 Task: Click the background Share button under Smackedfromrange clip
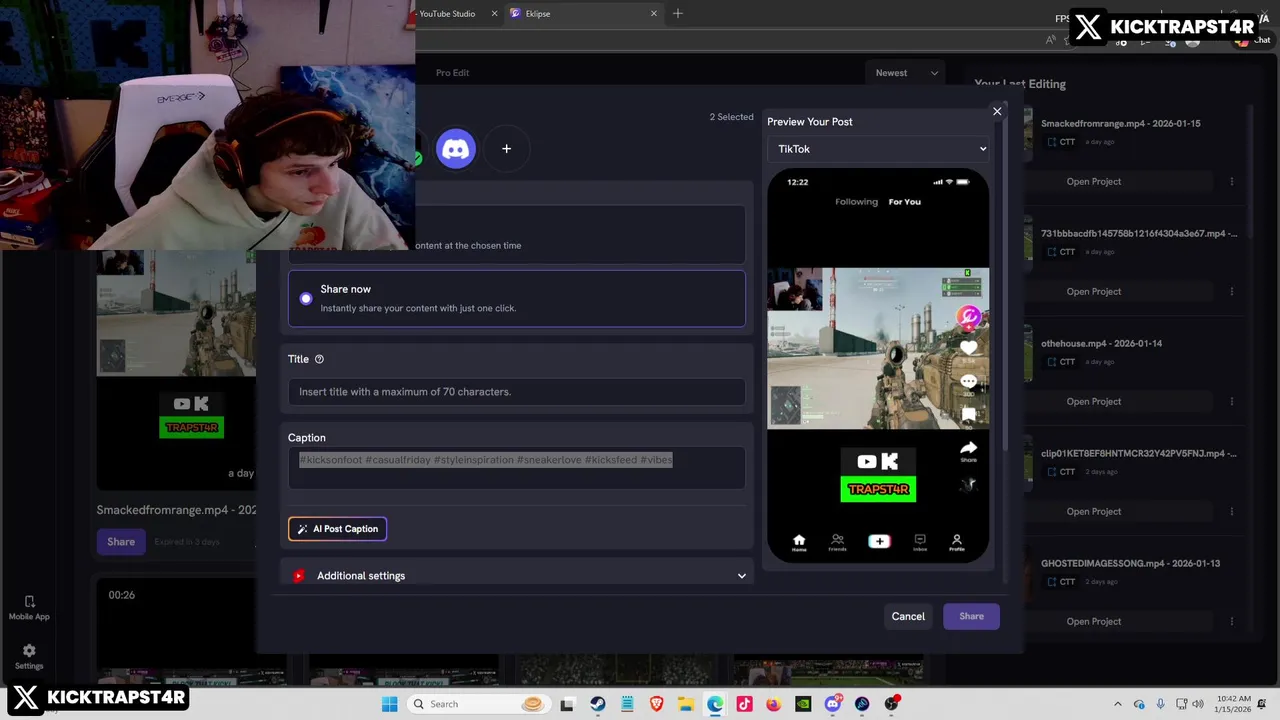pyautogui.click(x=121, y=542)
